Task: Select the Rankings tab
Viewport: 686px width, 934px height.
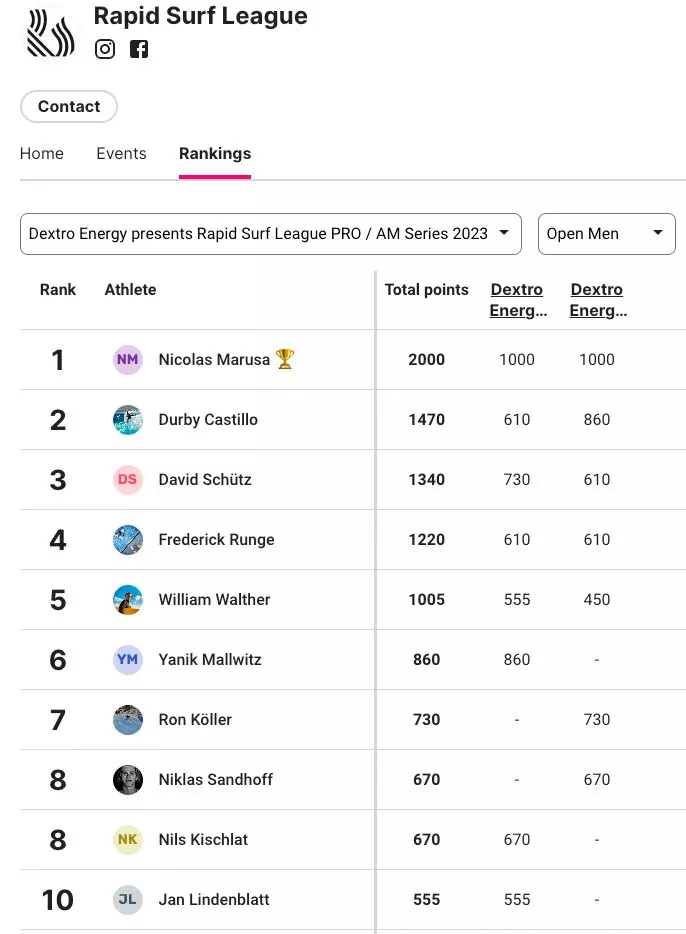Action: 215,154
